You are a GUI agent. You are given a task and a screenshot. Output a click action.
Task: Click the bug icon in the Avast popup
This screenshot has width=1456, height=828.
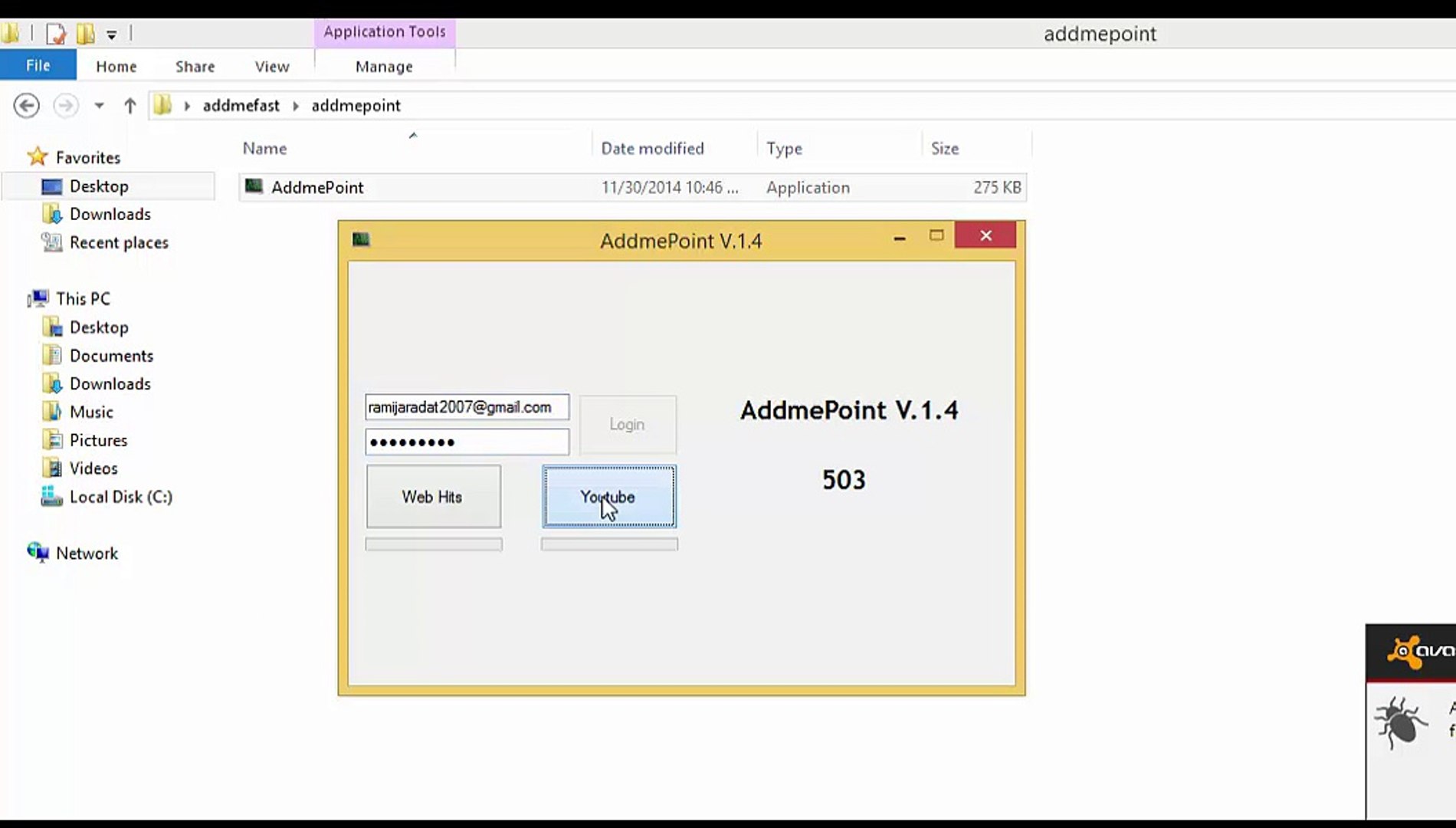pyautogui.click(x=1400, y=721)
